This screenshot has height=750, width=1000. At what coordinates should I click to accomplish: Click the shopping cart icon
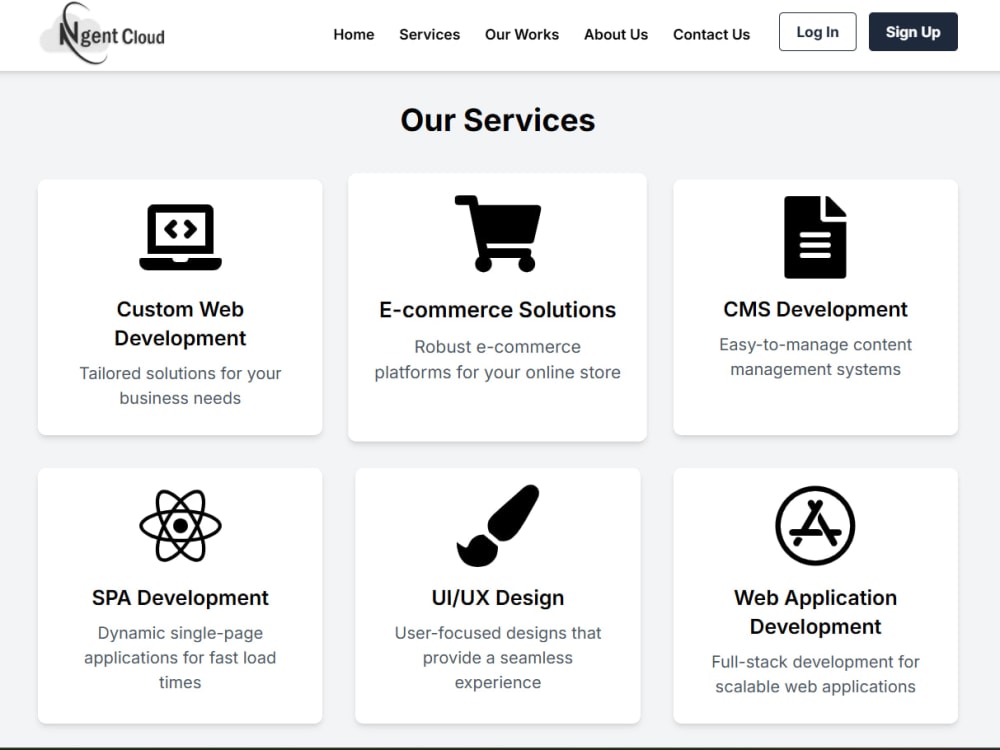coord(497,234)
